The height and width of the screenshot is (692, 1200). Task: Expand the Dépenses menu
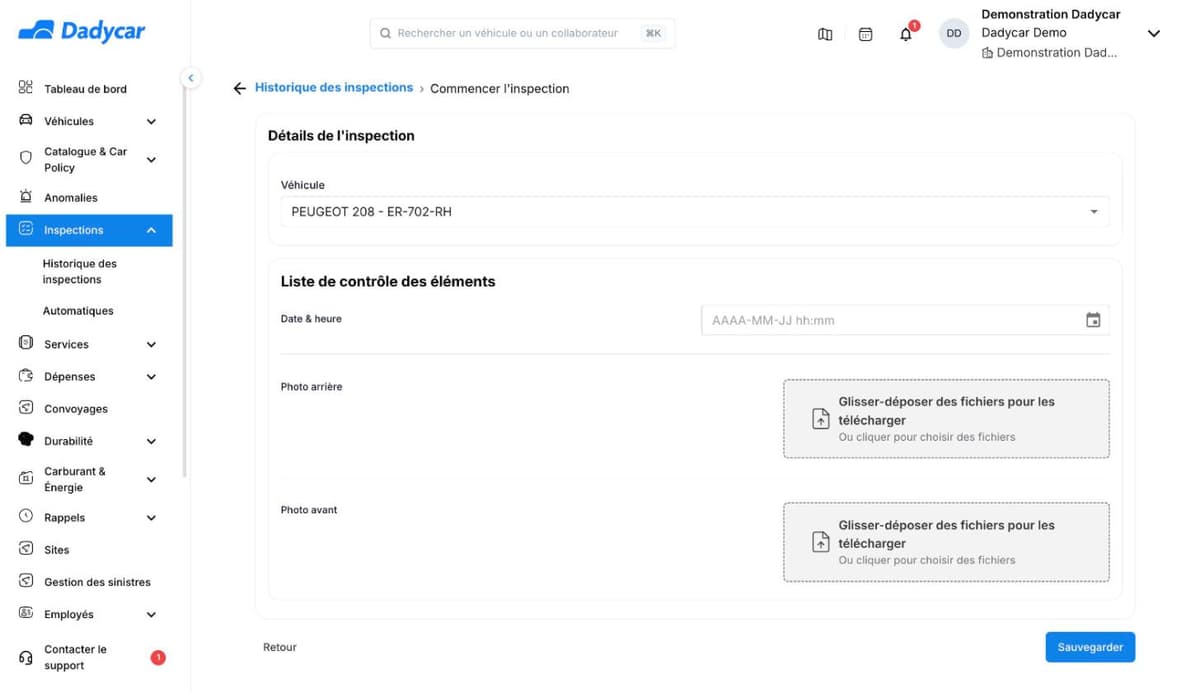click(x=151, y=377)
